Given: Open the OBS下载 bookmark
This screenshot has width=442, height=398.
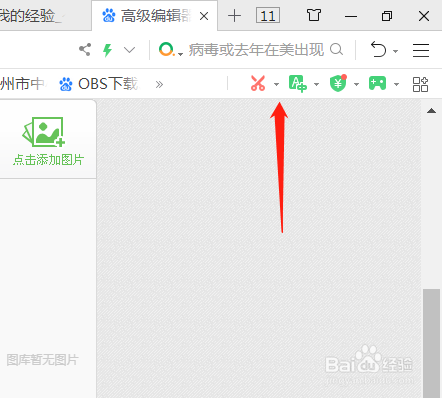Looking at the screenshot, I should [x=99, y=84].
